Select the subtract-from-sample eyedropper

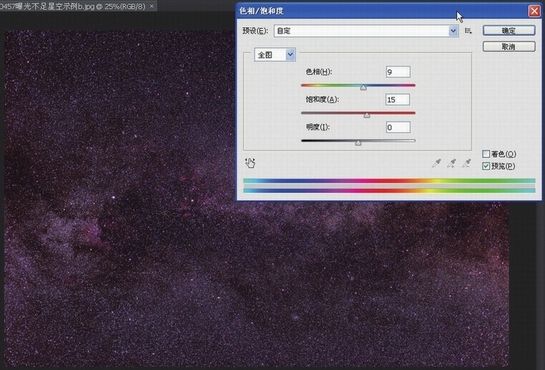[x=466, y=163]
